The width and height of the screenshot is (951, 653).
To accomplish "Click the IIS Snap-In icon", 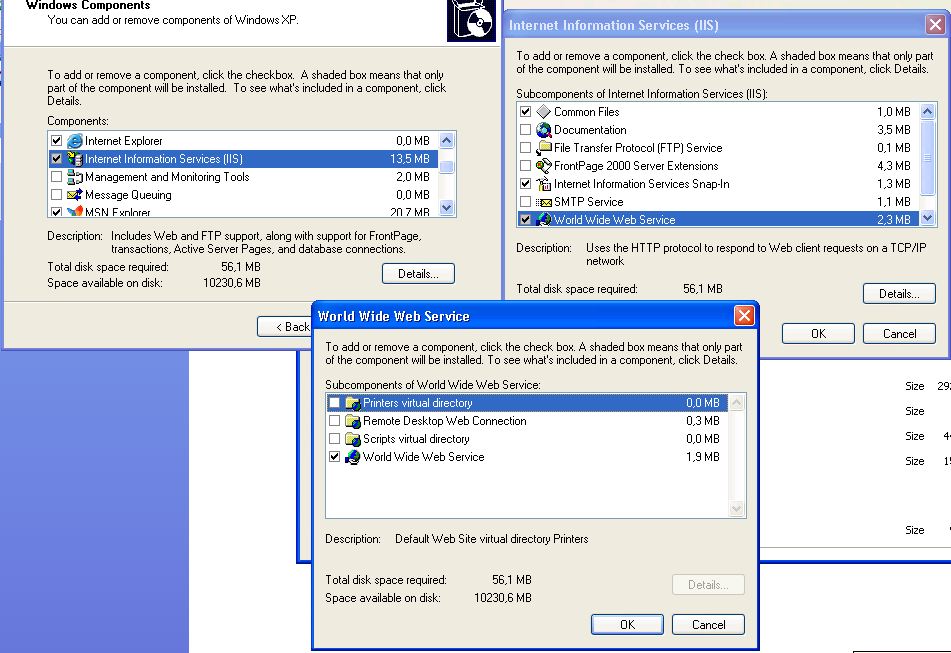I will (x=543, y=184).
